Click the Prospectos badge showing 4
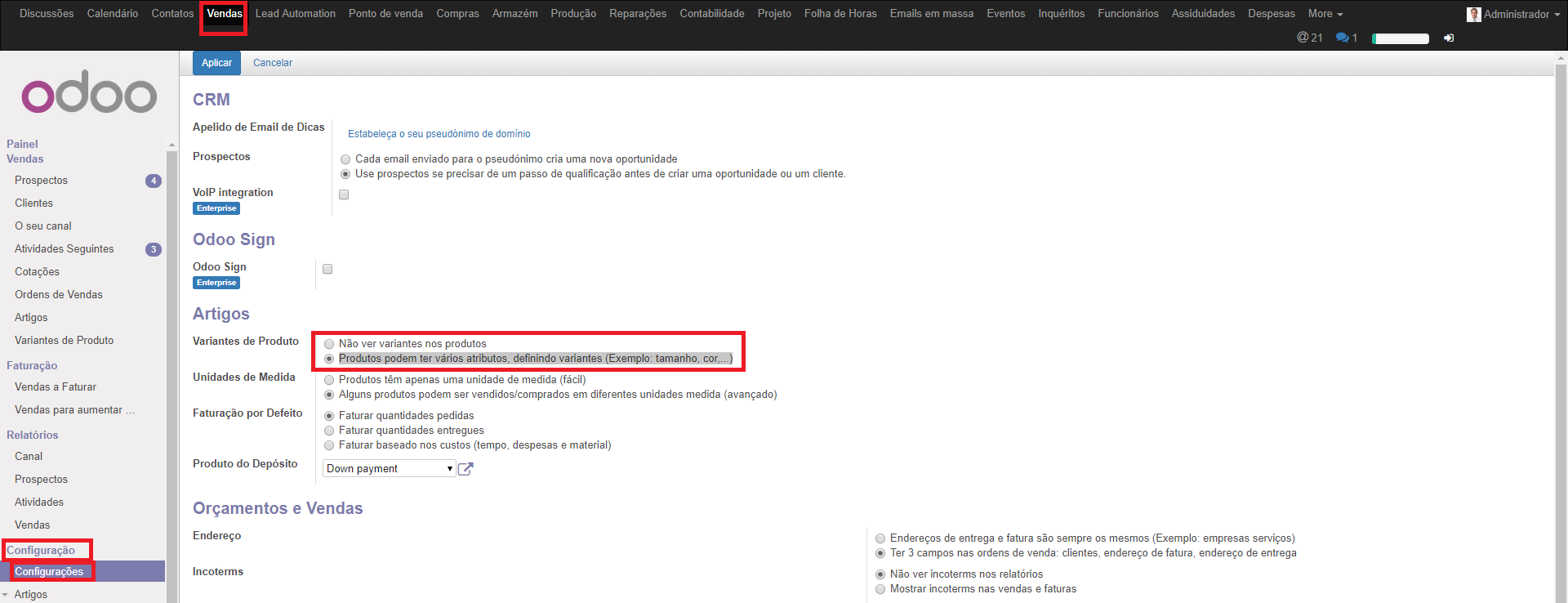 coord(154,181)
